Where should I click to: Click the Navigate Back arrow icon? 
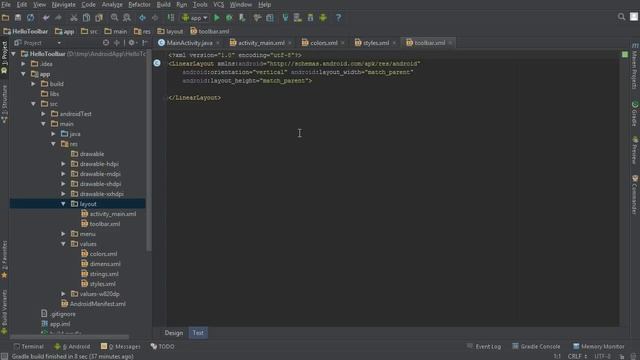(142, 18)
